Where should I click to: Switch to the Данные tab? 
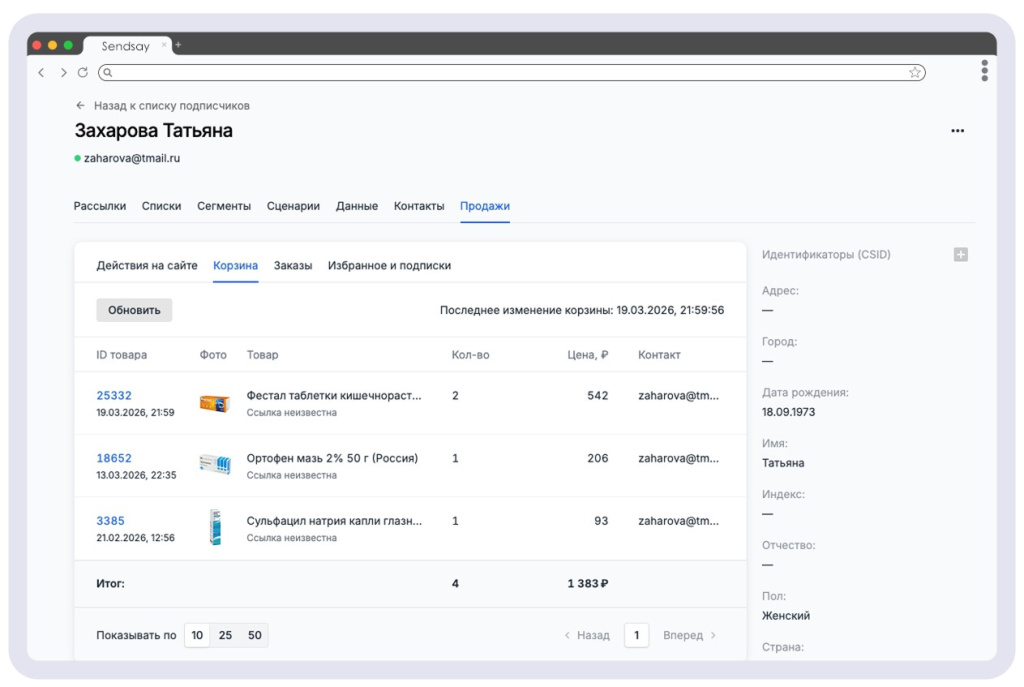pyautogui.click(x=357, y=206)
